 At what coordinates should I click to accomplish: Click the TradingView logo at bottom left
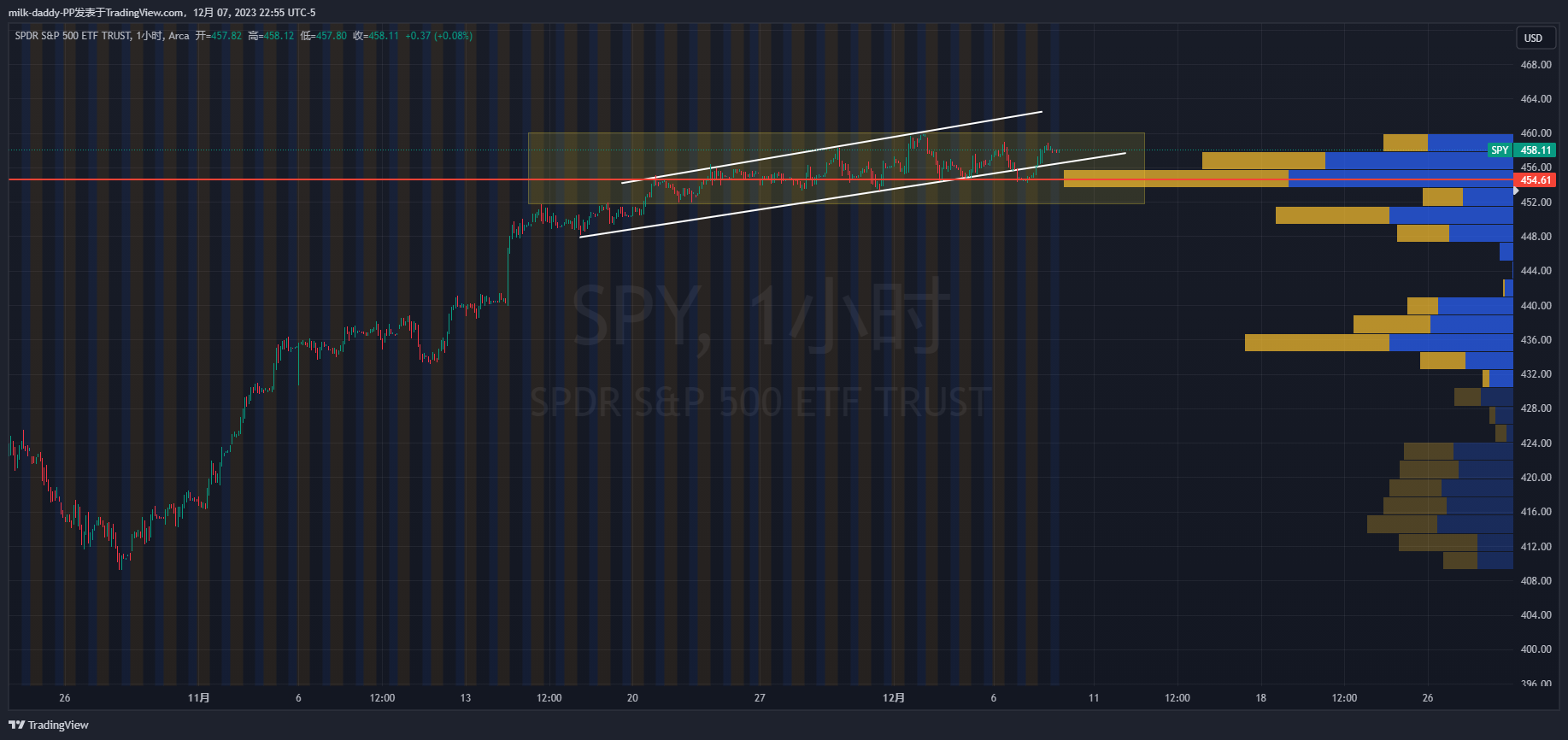coord(49,725)
